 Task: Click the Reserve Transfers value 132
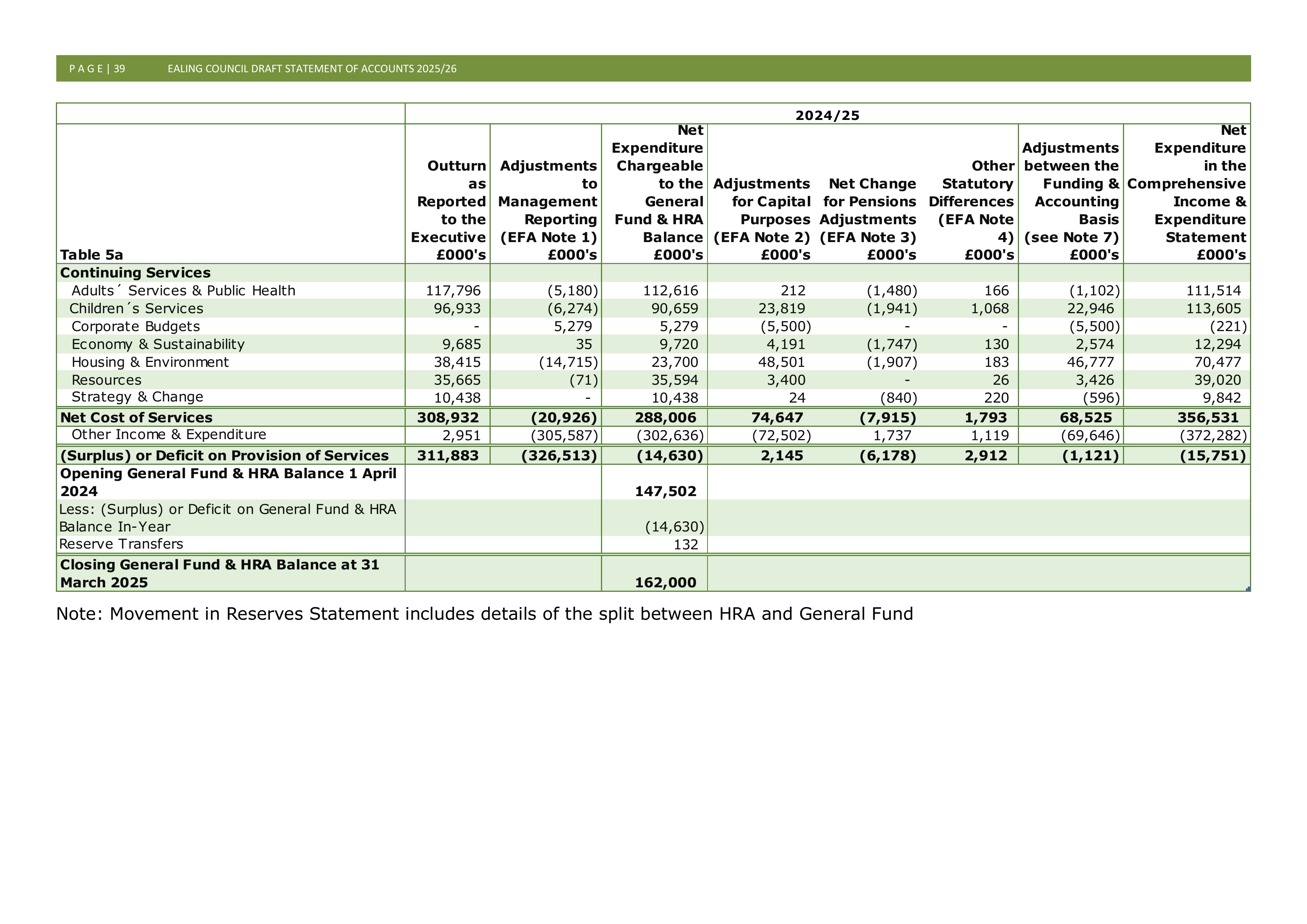coord(686,544)
